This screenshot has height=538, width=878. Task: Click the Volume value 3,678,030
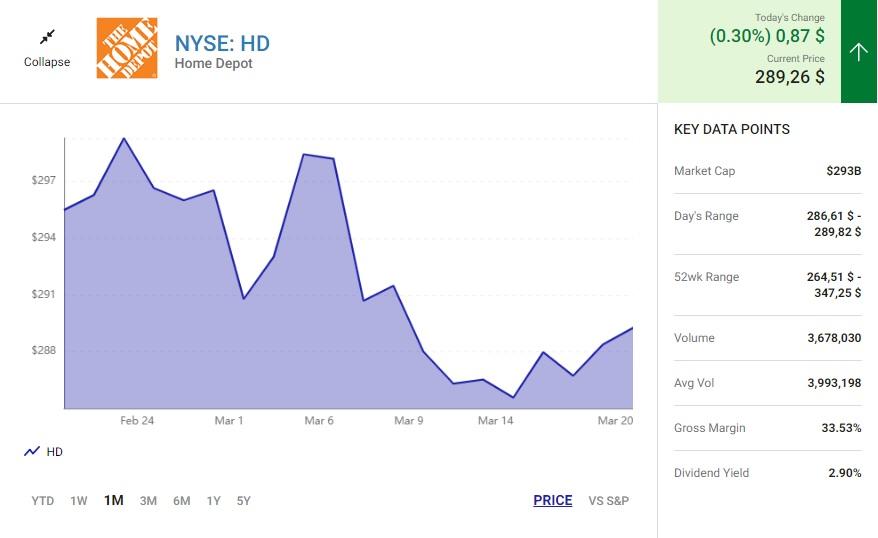(834, 338)
